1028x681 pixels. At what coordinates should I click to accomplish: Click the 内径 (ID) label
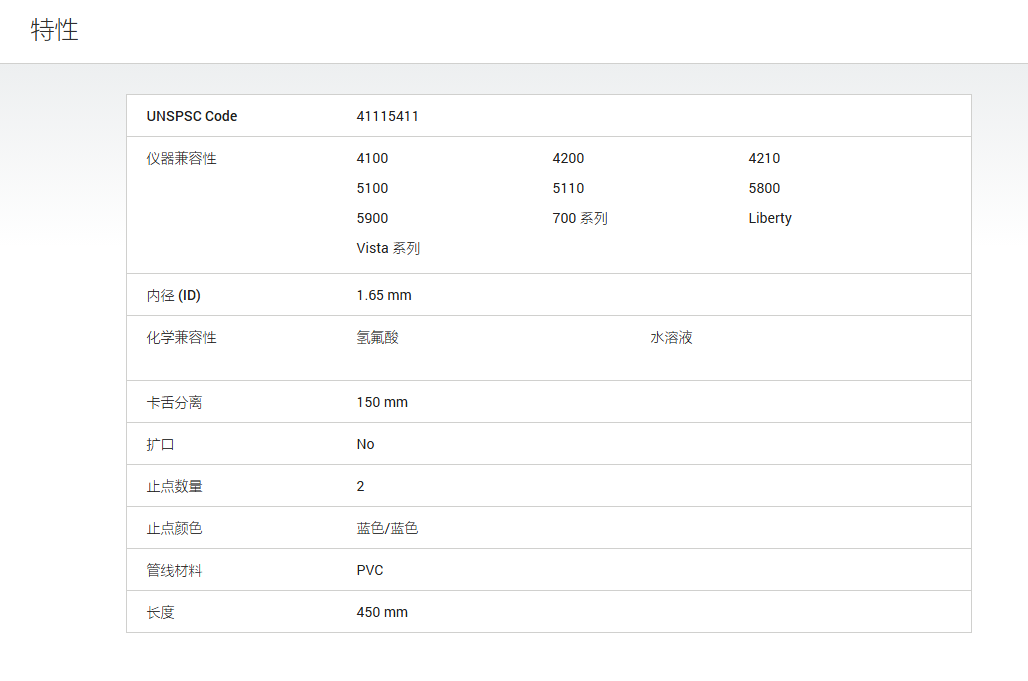coord(174,296)
